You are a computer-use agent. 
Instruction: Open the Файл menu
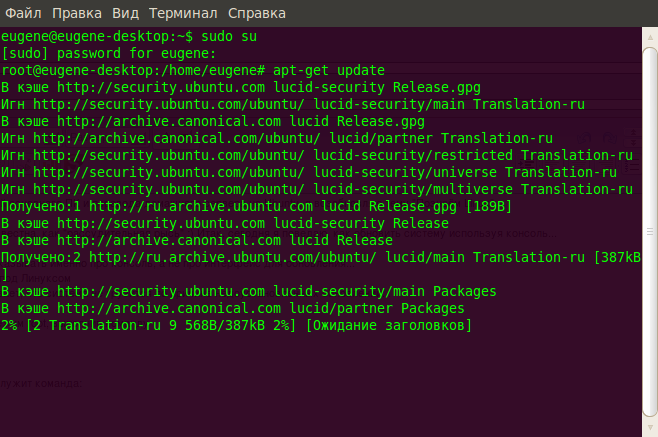22,15
